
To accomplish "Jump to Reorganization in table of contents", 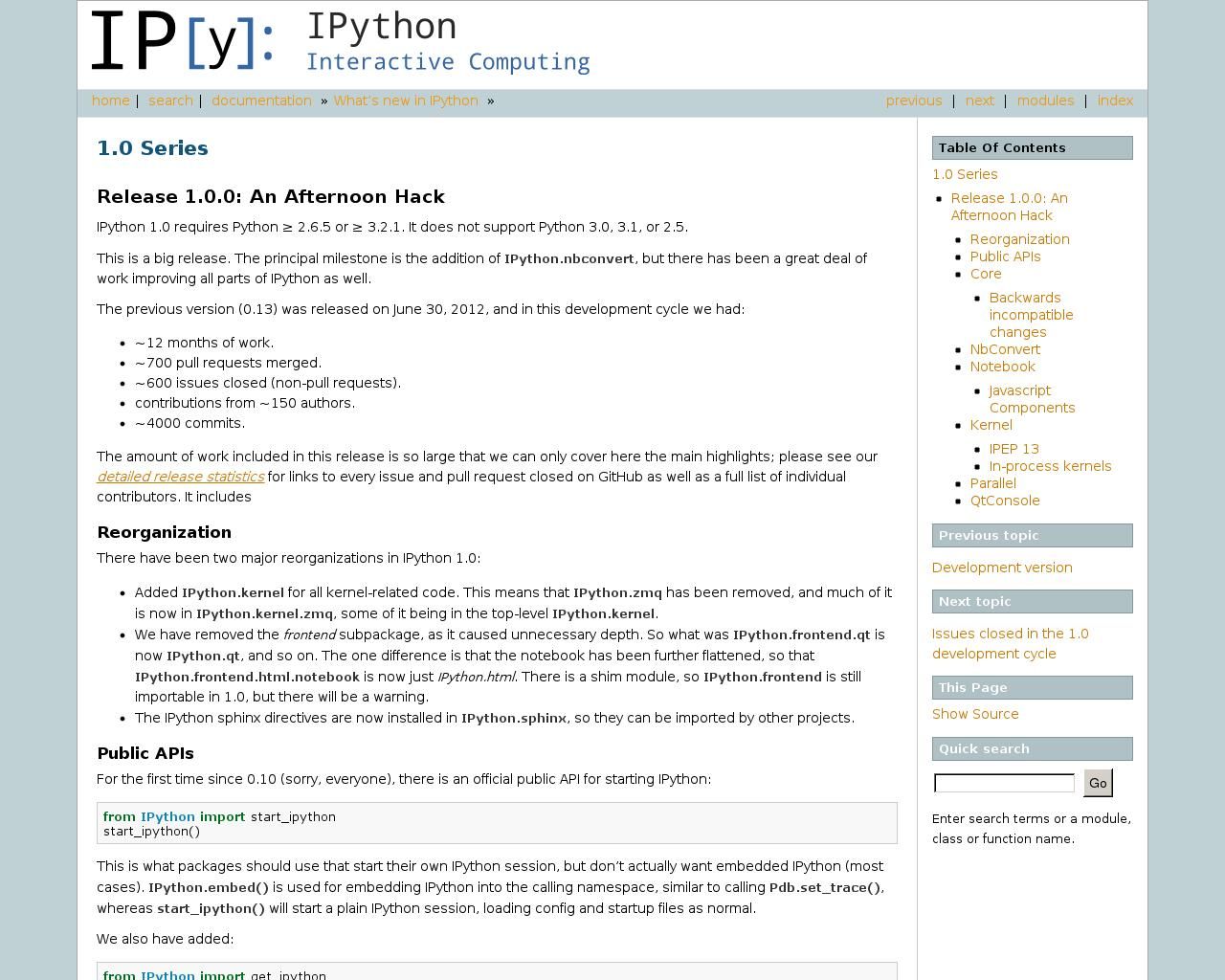I will 1019,239.
